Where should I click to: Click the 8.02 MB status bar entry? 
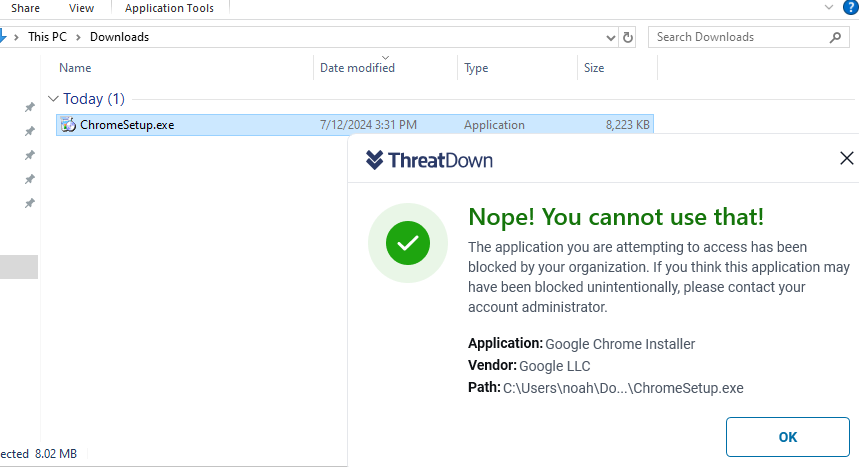point(56,454)
